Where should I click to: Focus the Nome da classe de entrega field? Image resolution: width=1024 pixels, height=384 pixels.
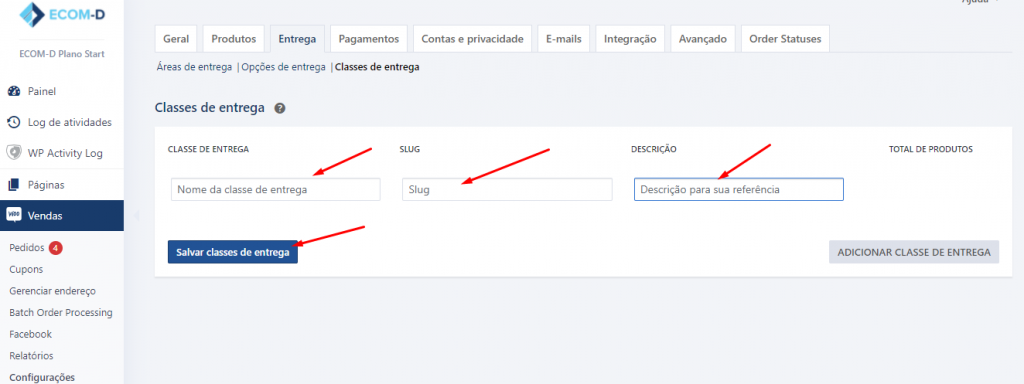[x=276, y=189]
